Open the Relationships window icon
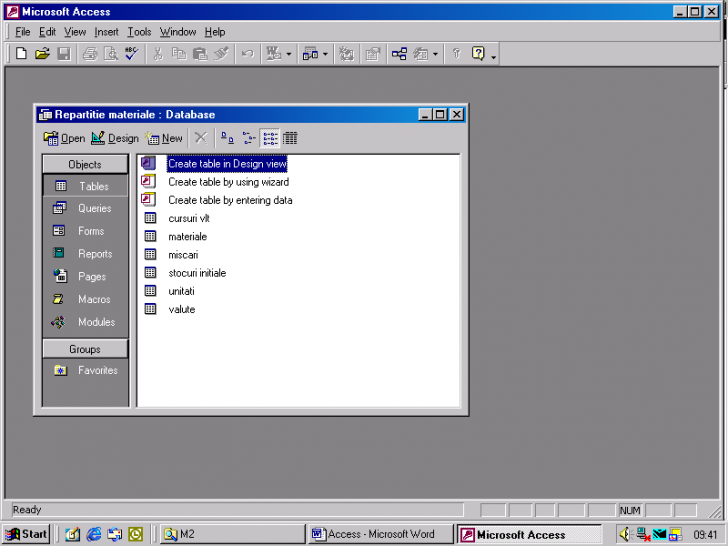The height and width of the screenshot is (546, 728). (x=399, y=54)
